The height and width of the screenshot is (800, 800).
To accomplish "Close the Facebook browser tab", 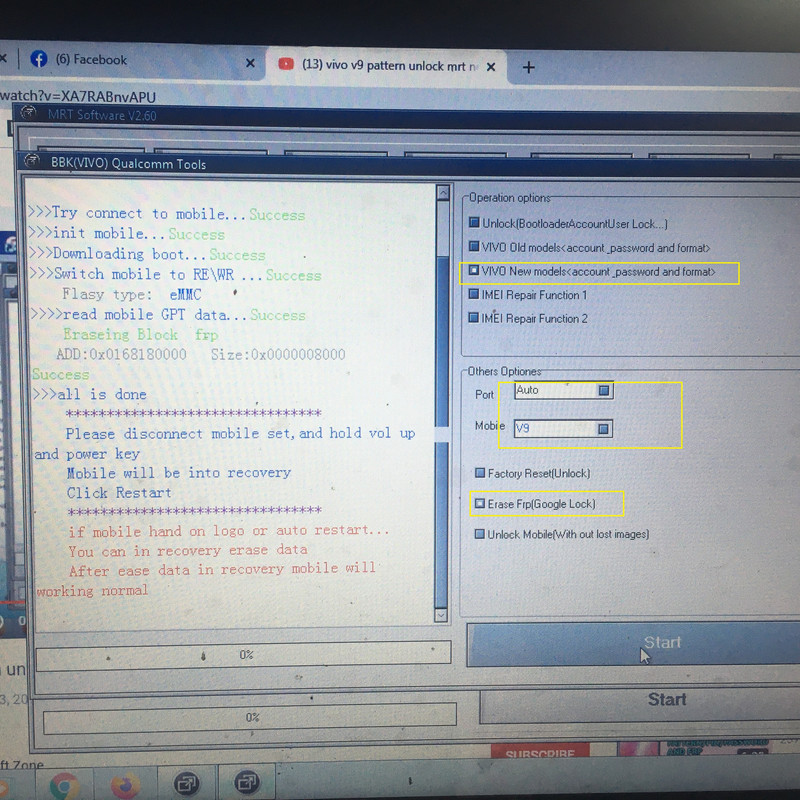I will pos(250,63).
